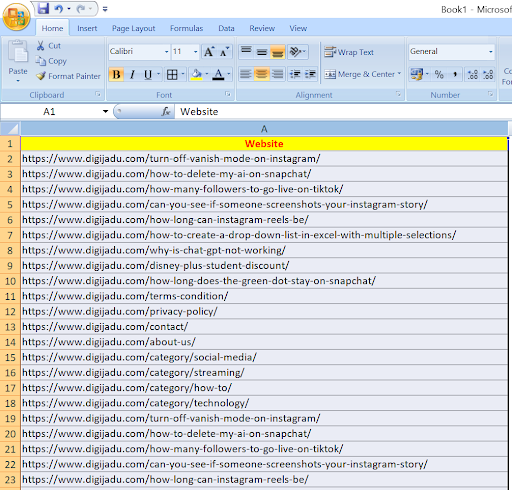Switch to the Data tab
The height and width of the screenshot is (490, 512).
coord(226,28)
